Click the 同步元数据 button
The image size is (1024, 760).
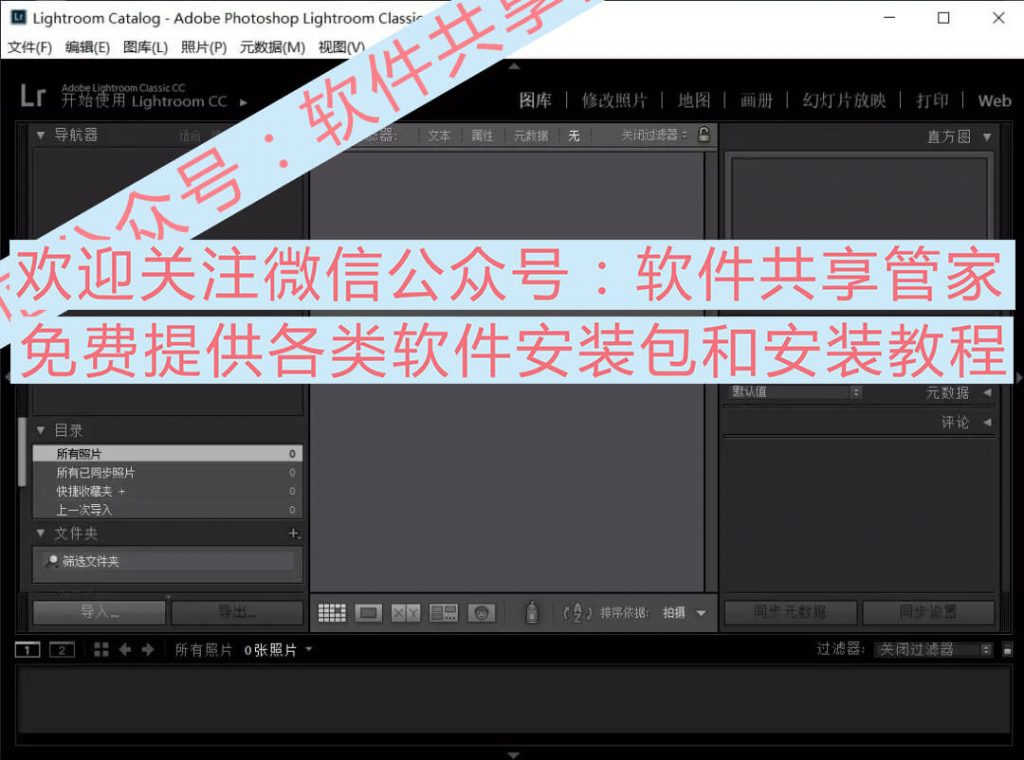pyautogui.click(x=790, y=612)
